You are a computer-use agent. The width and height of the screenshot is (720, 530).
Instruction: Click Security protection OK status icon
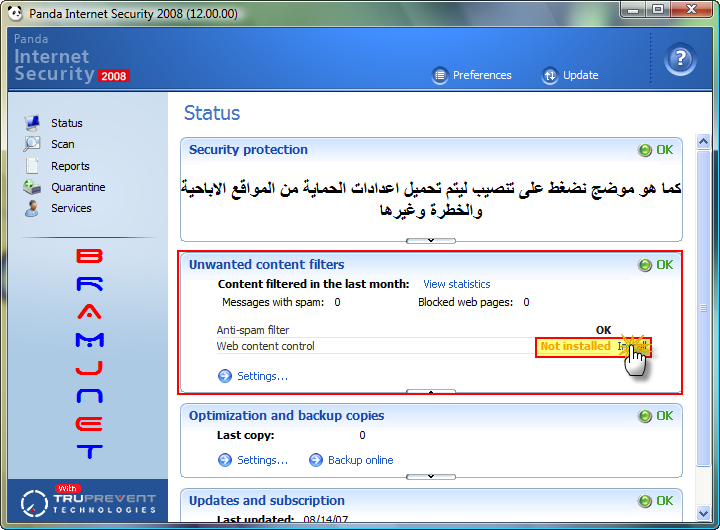pos(645,150)
